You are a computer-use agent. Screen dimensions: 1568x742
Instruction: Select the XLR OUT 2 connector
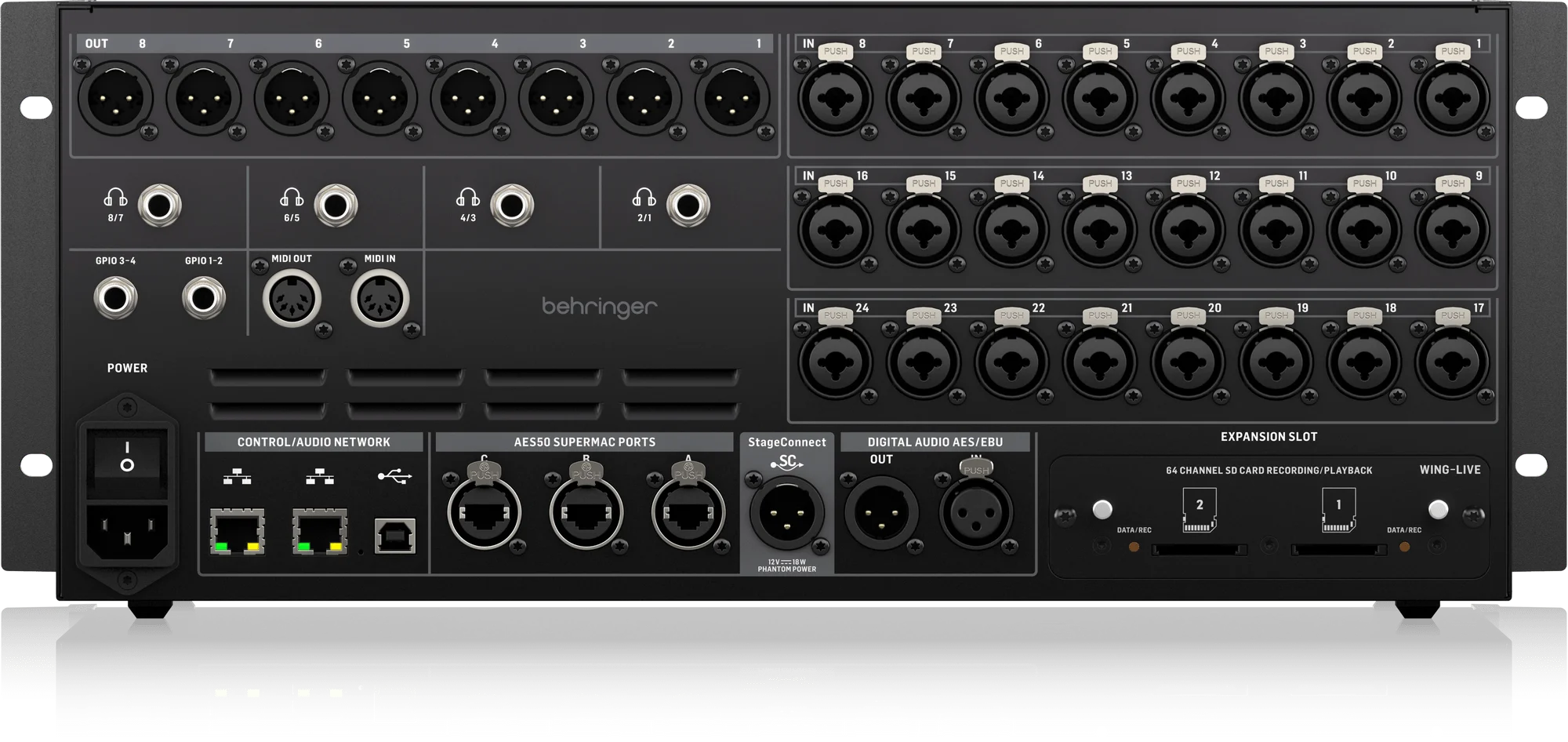(644, 98)
